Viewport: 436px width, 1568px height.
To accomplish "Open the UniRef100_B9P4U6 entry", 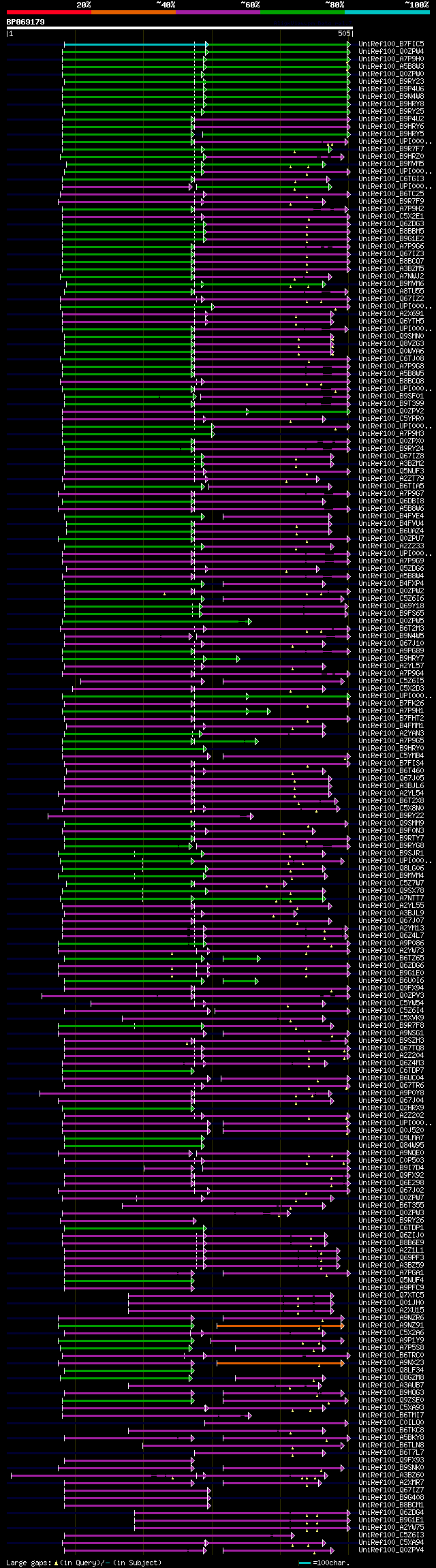I will (391, 89).
